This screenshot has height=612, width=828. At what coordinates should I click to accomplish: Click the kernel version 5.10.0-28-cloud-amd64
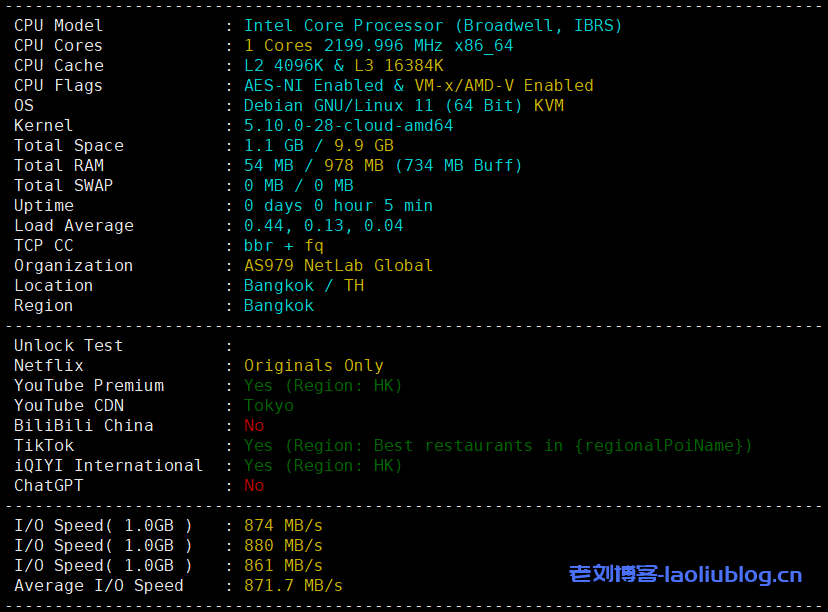348,126
